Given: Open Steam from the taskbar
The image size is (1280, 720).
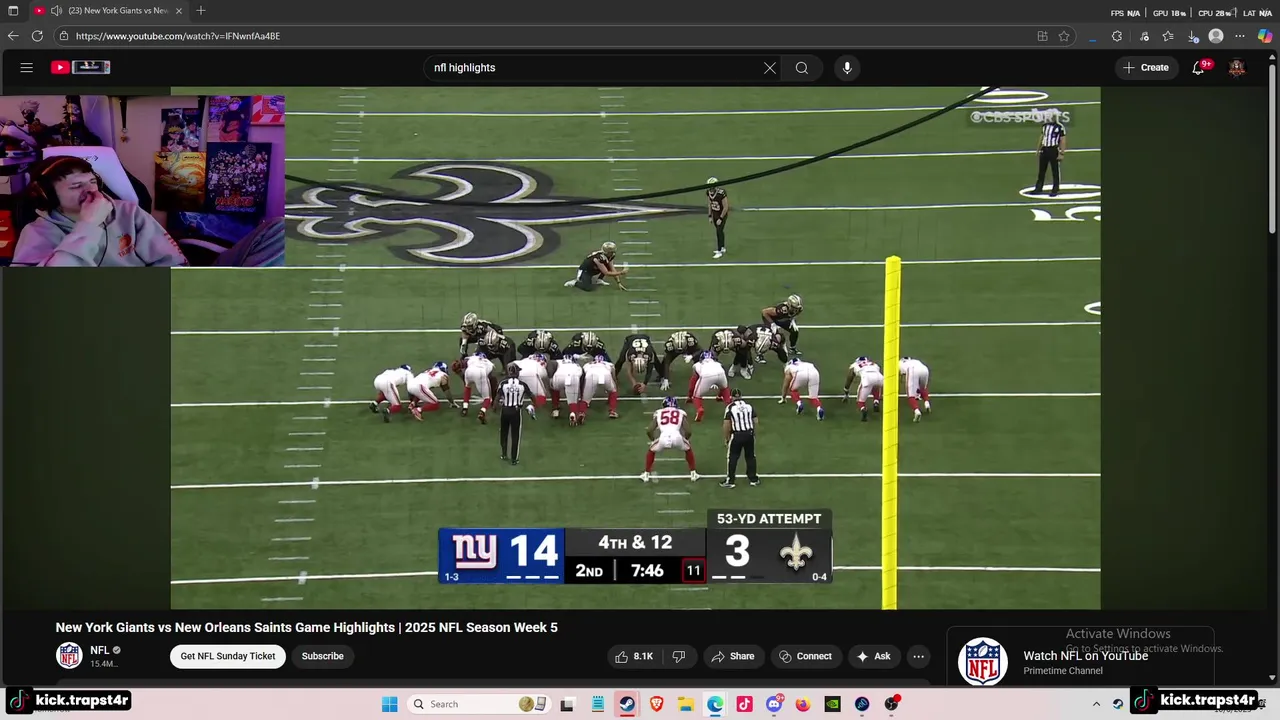Looking at the screenshot, I should point(627,704).
